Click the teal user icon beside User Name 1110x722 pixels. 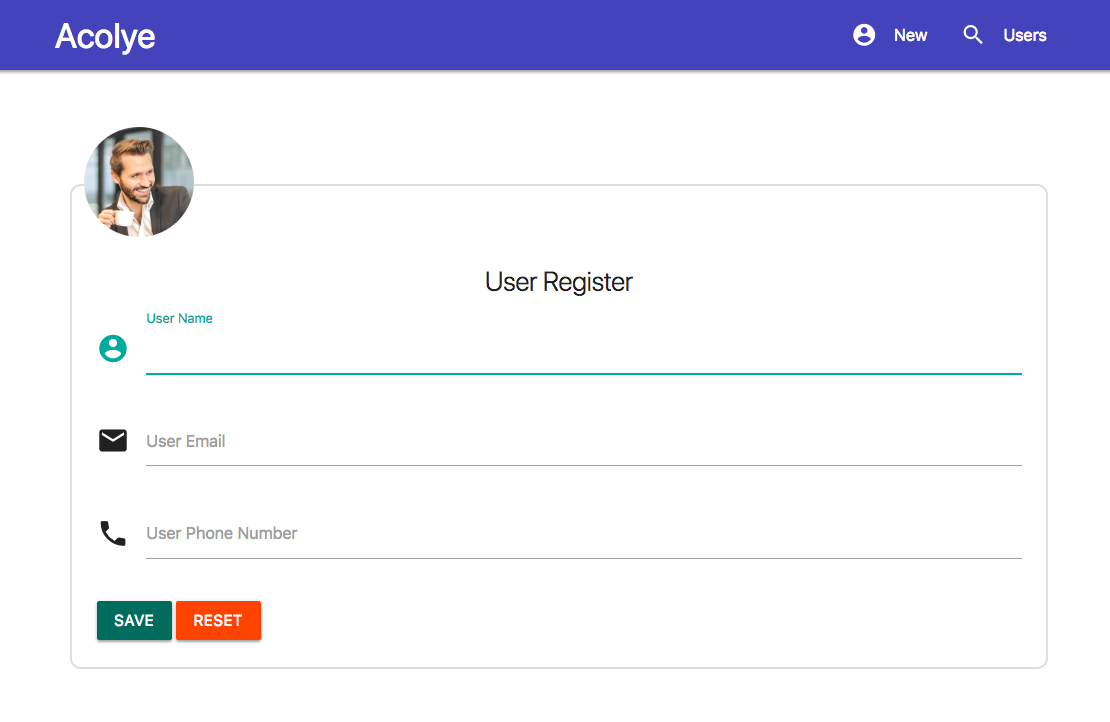[x=113, y=348]
